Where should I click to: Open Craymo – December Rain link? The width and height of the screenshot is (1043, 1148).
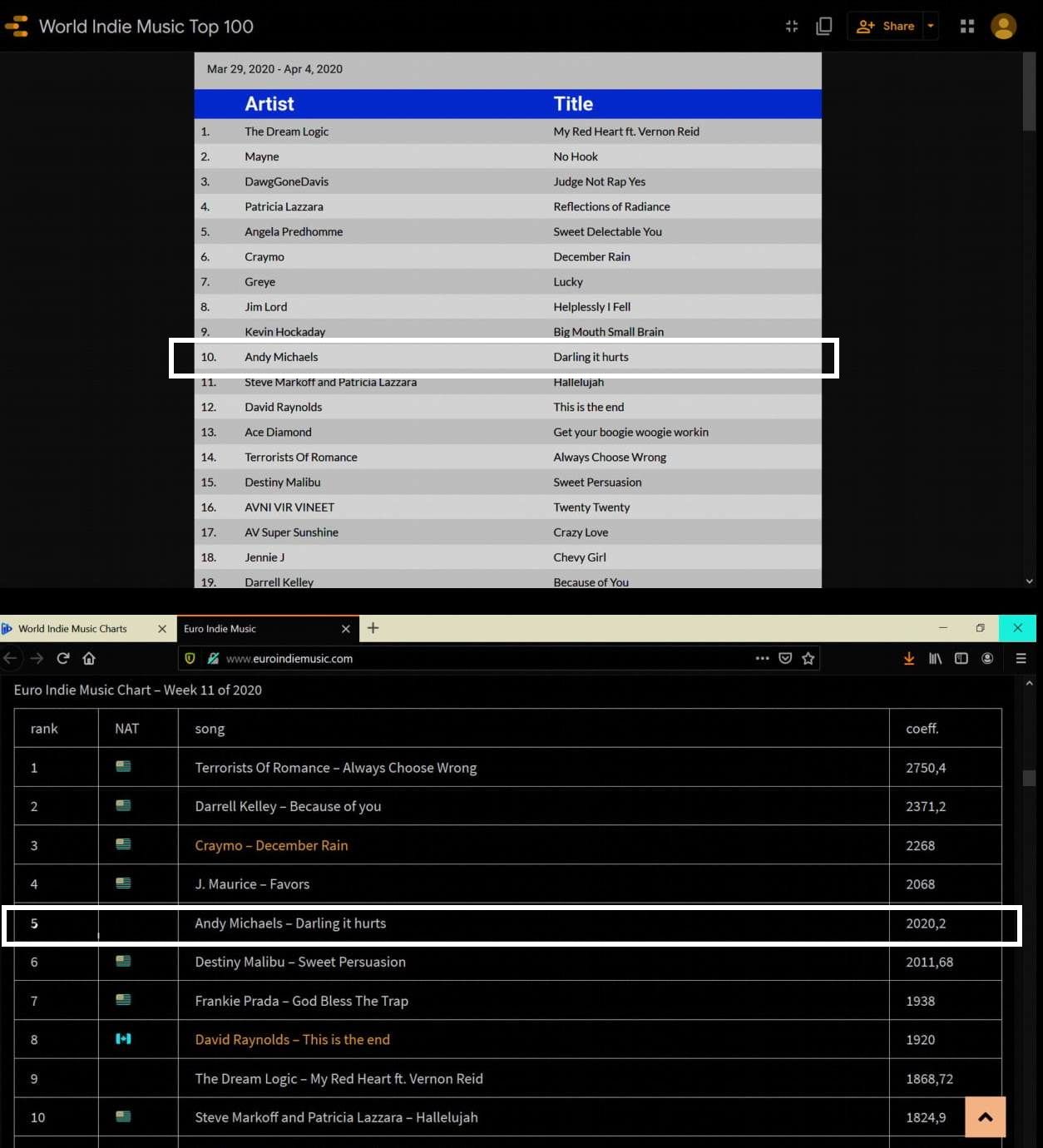tap(271, 845)
